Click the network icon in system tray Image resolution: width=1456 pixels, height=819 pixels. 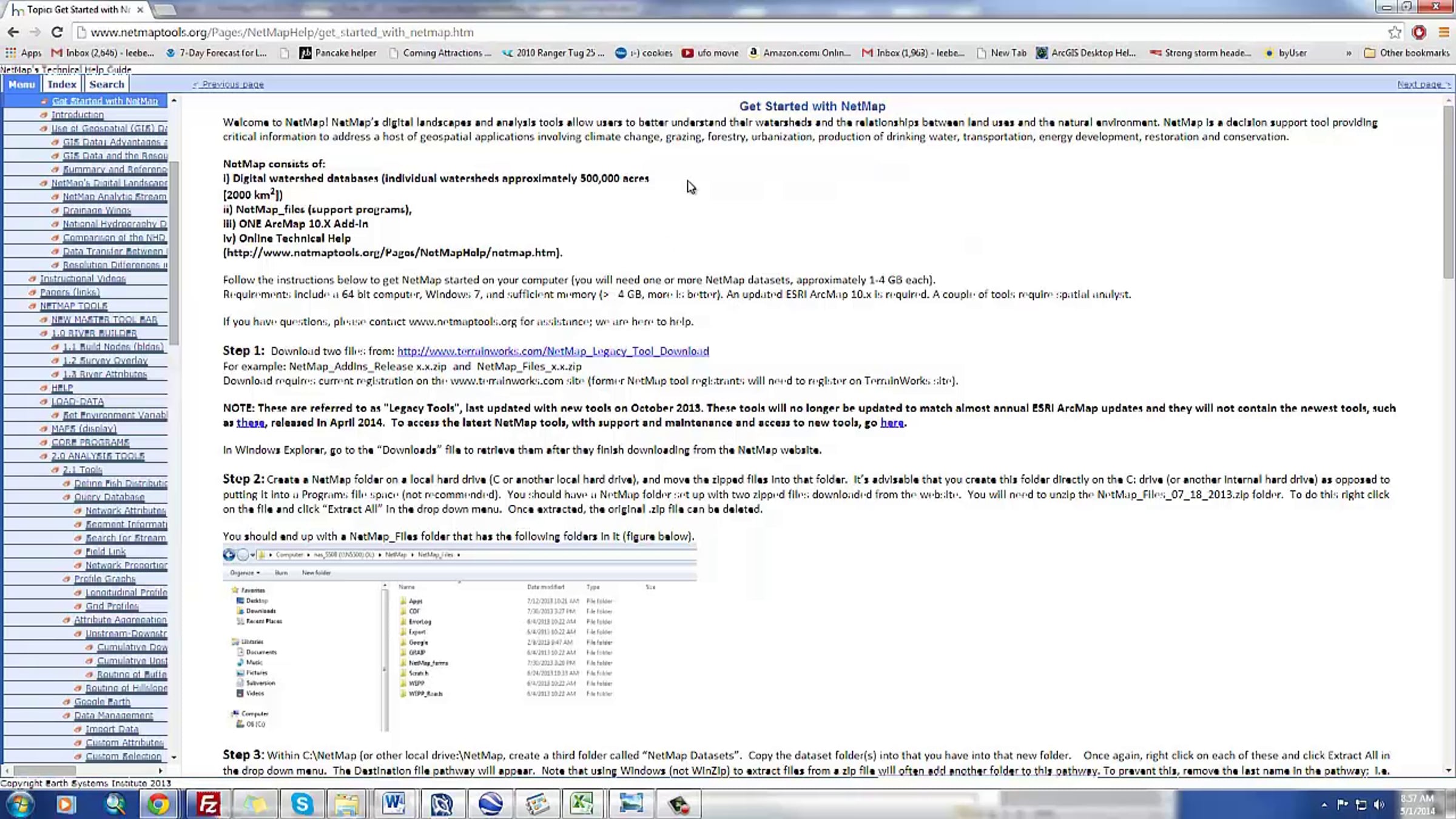1361,804
